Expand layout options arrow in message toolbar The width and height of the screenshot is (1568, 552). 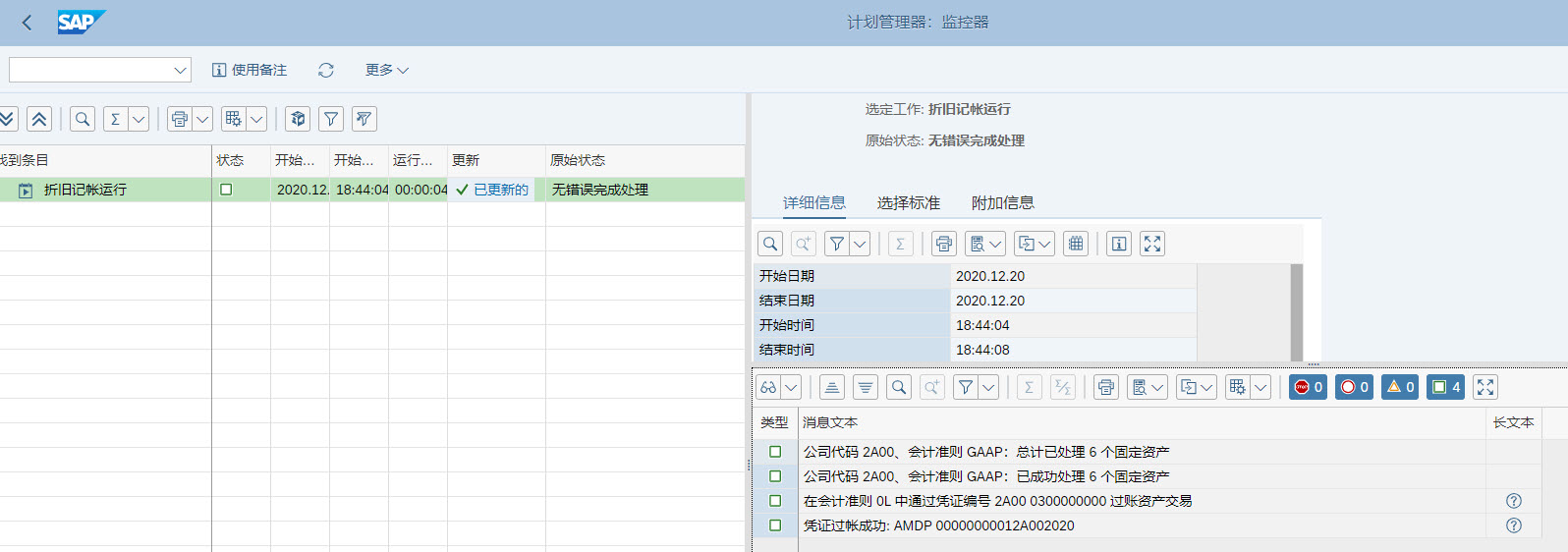(1261, 387)
